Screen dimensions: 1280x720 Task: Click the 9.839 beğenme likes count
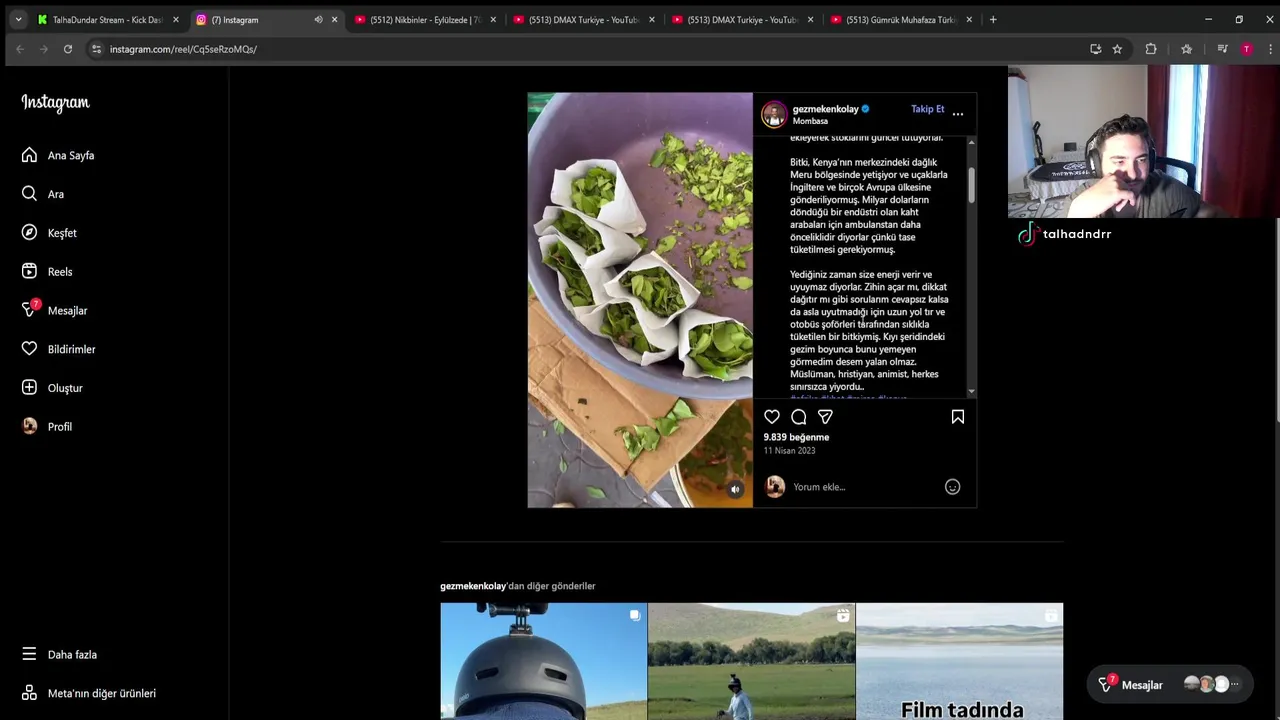pyautogui.click(x=796, y=437)
